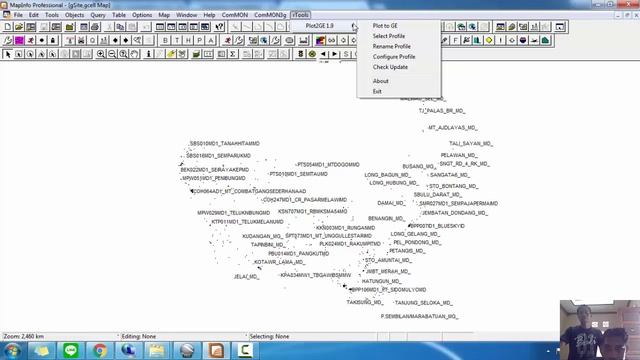Activate the Info tool icon
Viewport: 640px width, 360px height.
149,54
